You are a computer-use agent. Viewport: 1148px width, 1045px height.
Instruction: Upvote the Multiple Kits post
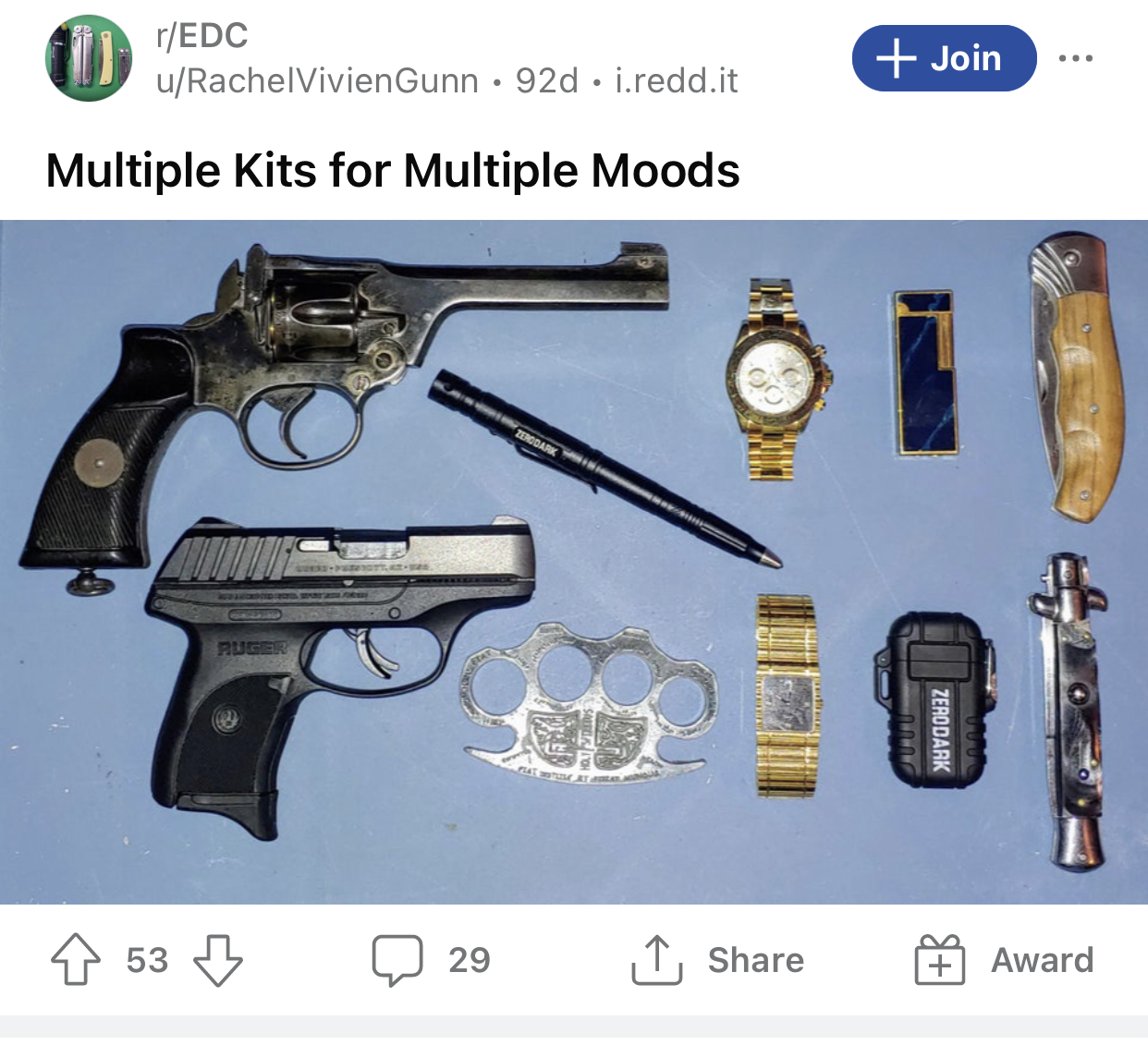[x=76, y=960]
